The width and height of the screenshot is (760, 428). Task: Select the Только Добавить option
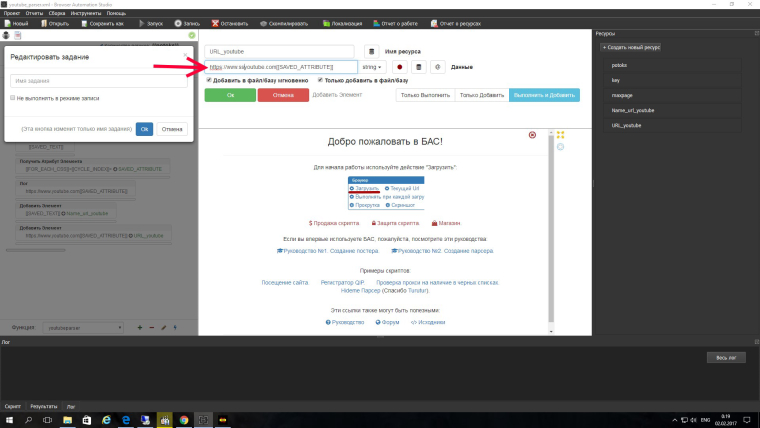click(x=482, y=95)
